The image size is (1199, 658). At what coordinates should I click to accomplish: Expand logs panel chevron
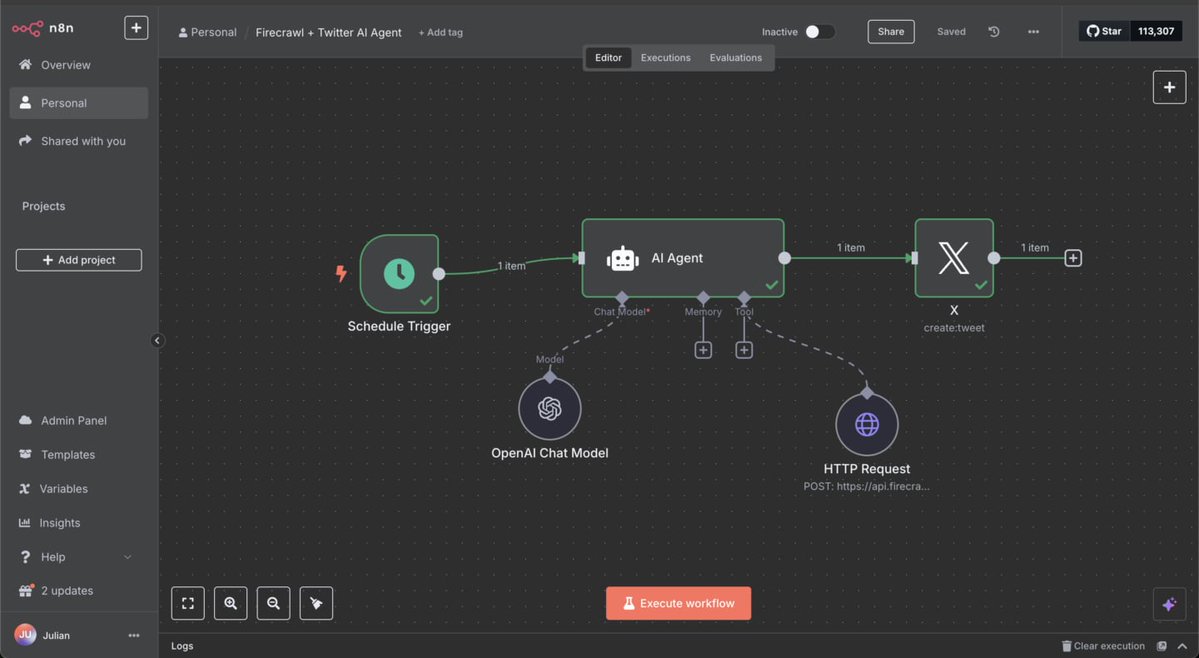coord(1182,646)
